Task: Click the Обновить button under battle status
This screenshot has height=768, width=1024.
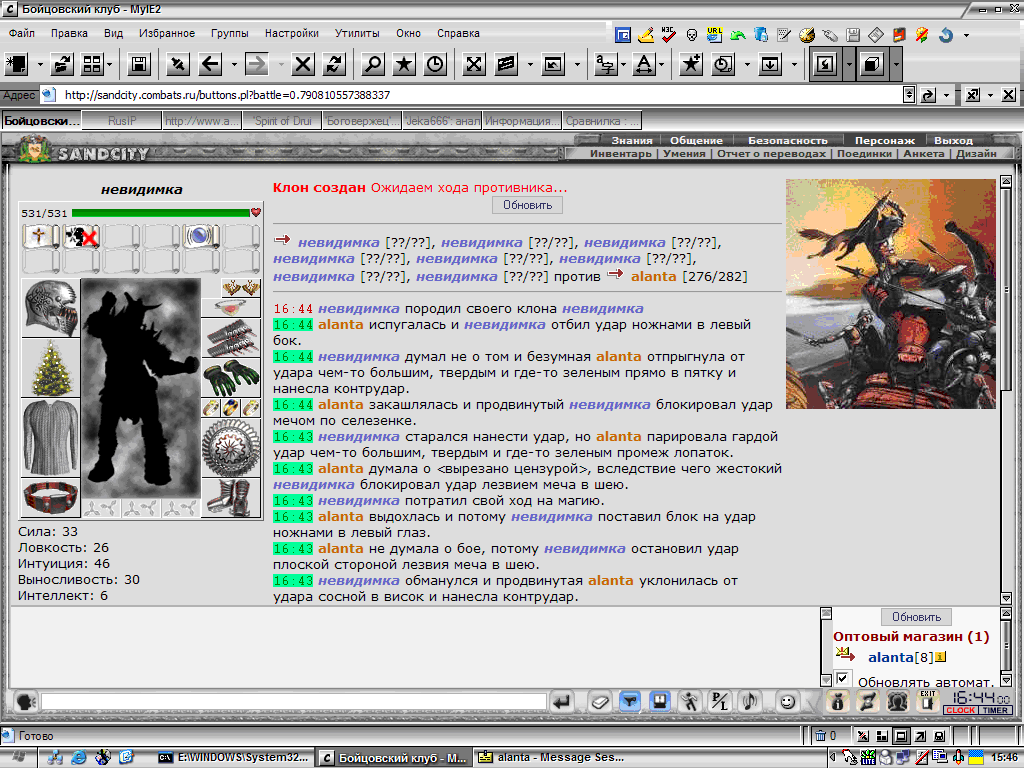Action: click(x=527, y=205)
